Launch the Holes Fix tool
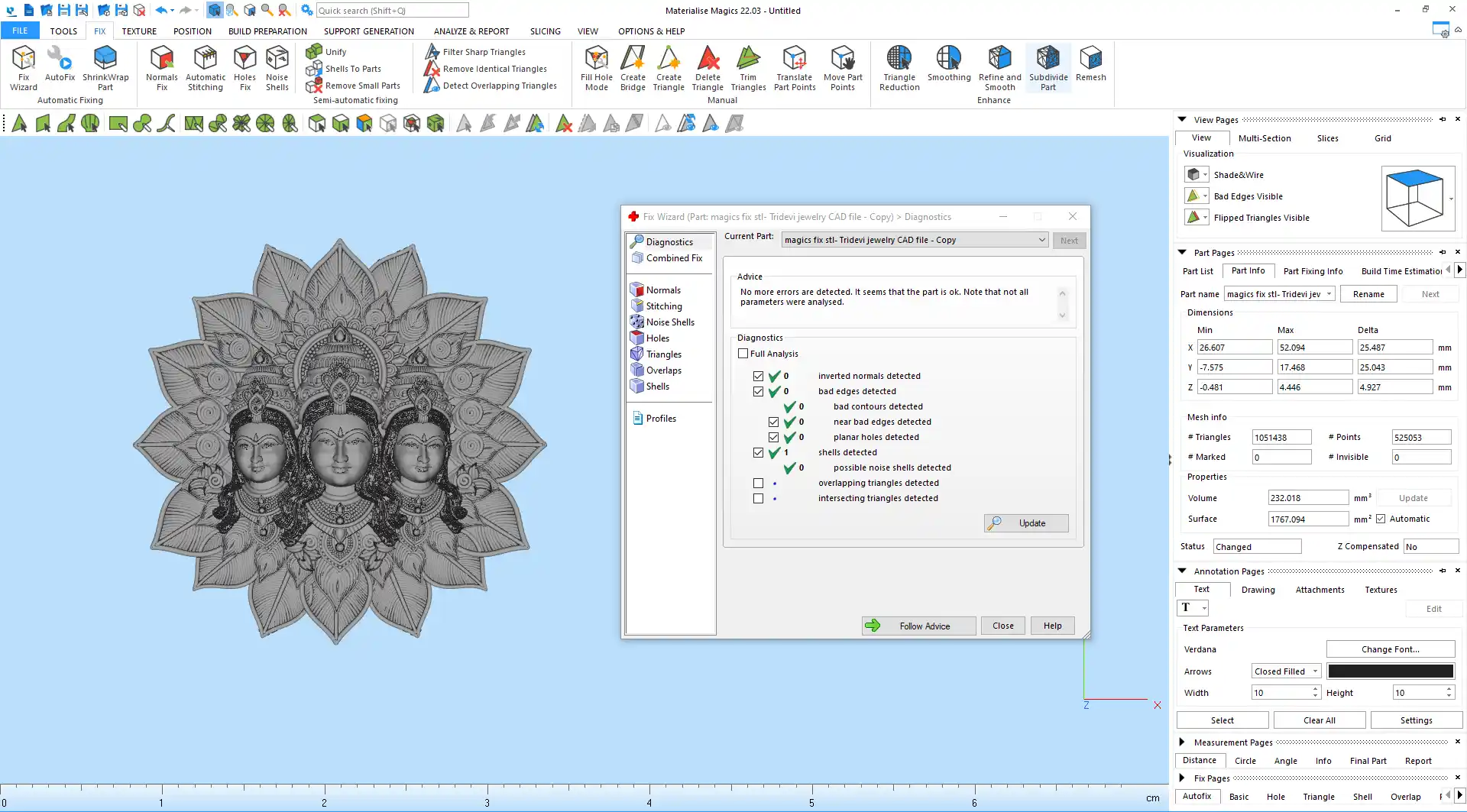1467x812 pixels. pos(244,68)
